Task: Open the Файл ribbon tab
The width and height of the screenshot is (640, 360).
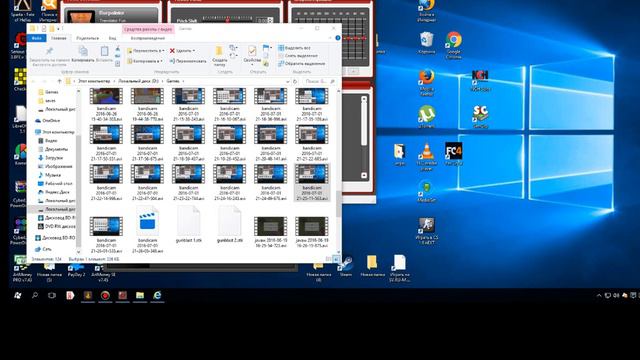Action: pos(36,38)
